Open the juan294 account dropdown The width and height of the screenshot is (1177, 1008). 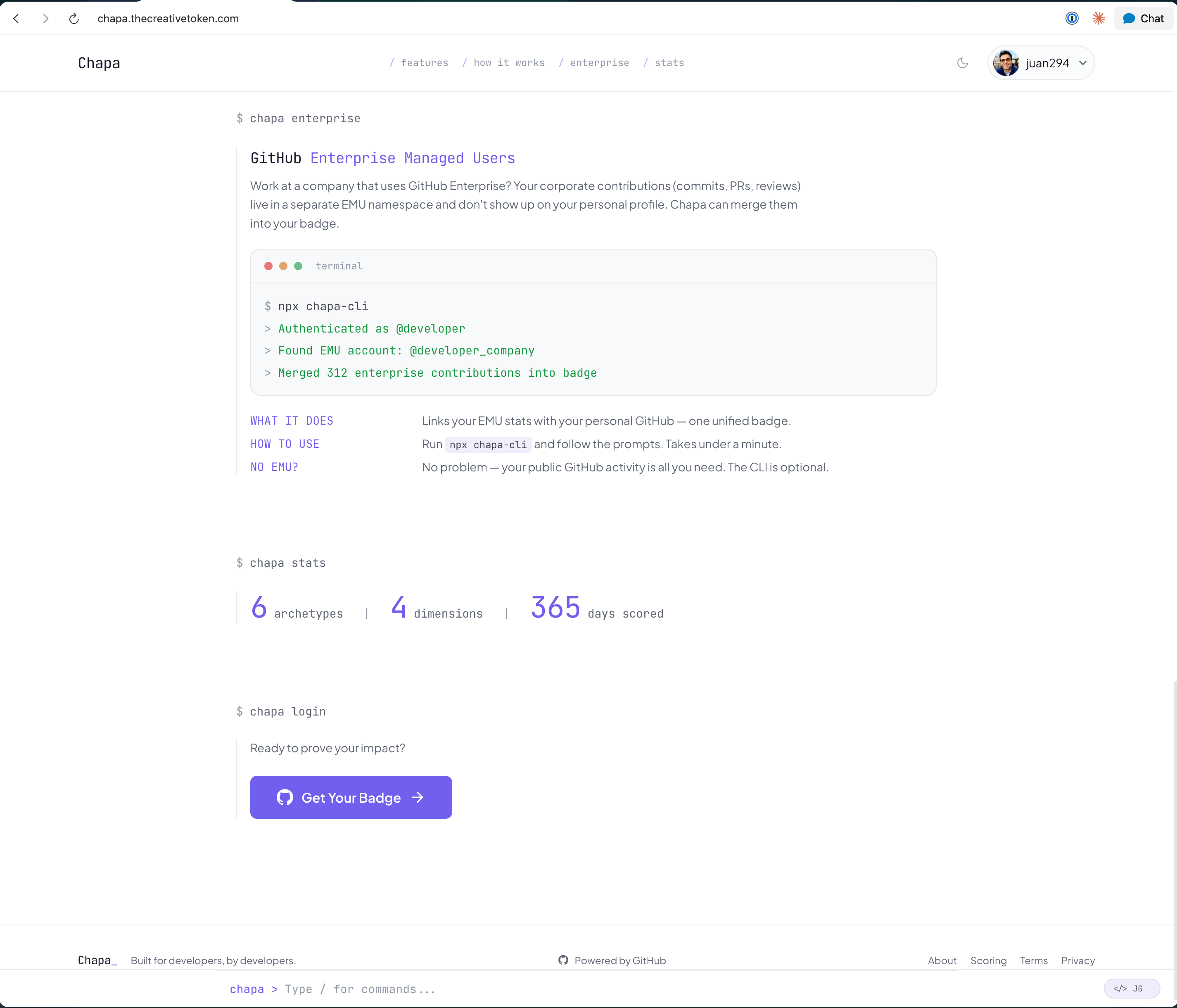pos(1041,63)
